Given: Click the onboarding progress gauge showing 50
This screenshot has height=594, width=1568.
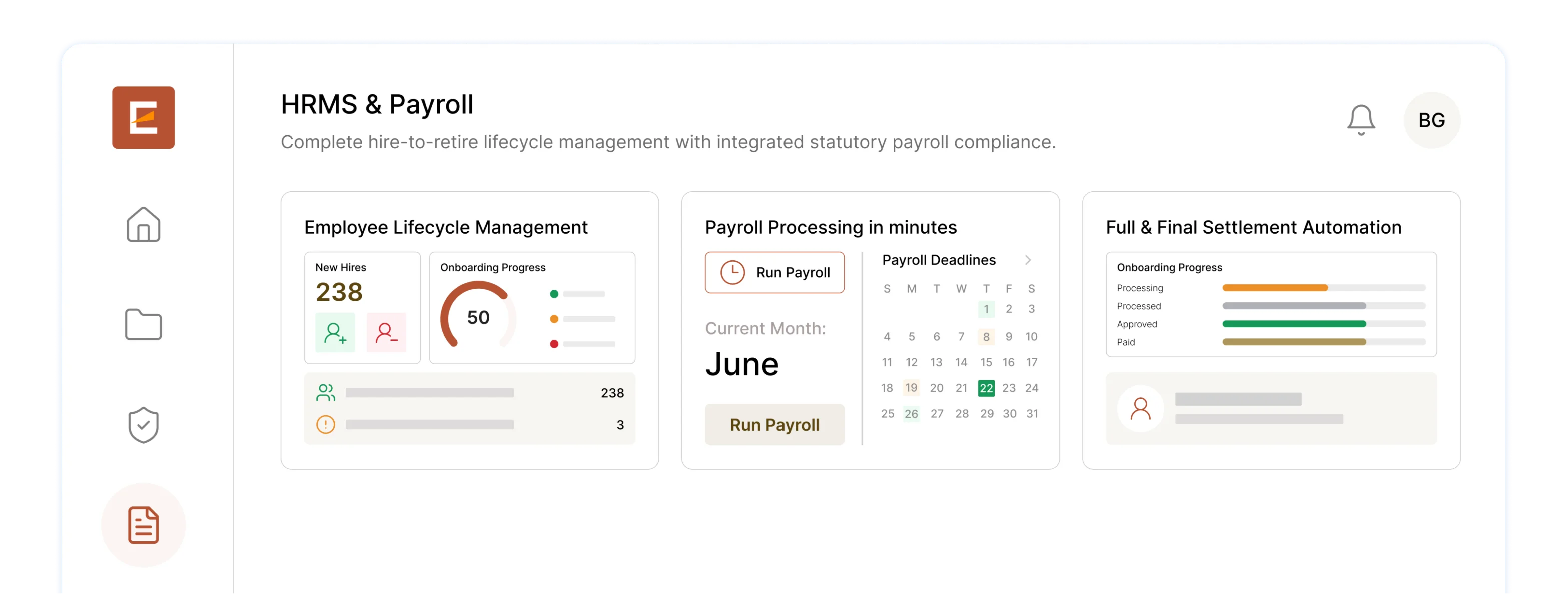Looking at the screenshot, I should pyautogui.click(x=478, y=316).
